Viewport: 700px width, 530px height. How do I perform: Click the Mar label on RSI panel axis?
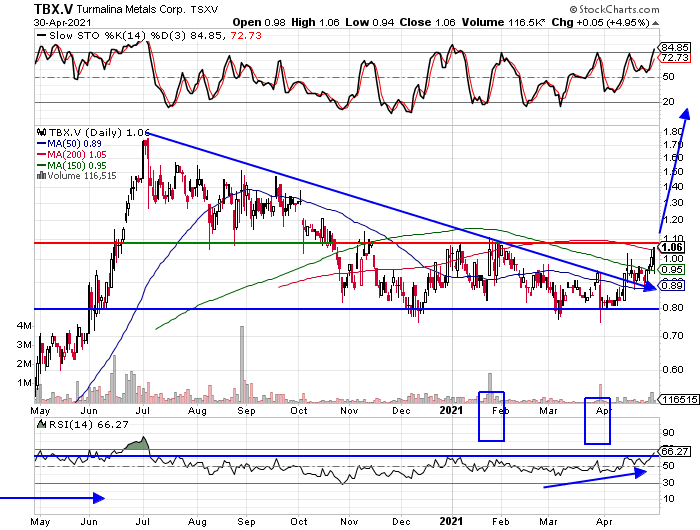pyautogui.click(x=548, y=522)
